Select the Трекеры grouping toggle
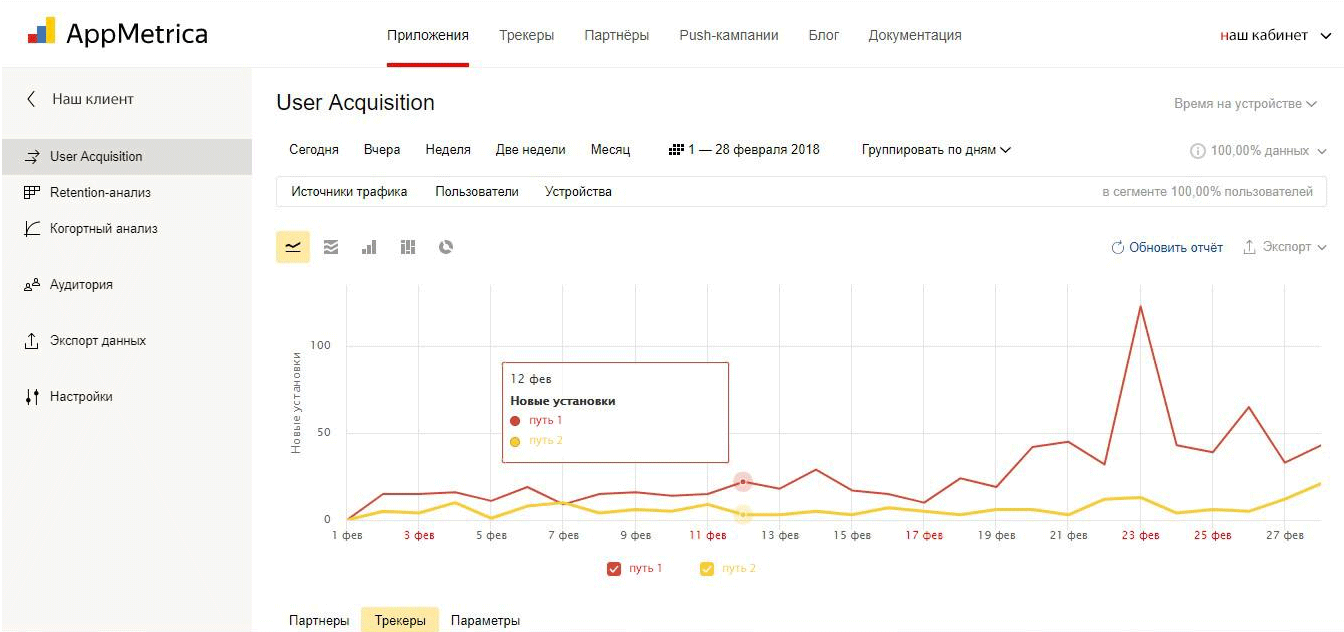Viewport: 1344px width, 632px height. 400,621
